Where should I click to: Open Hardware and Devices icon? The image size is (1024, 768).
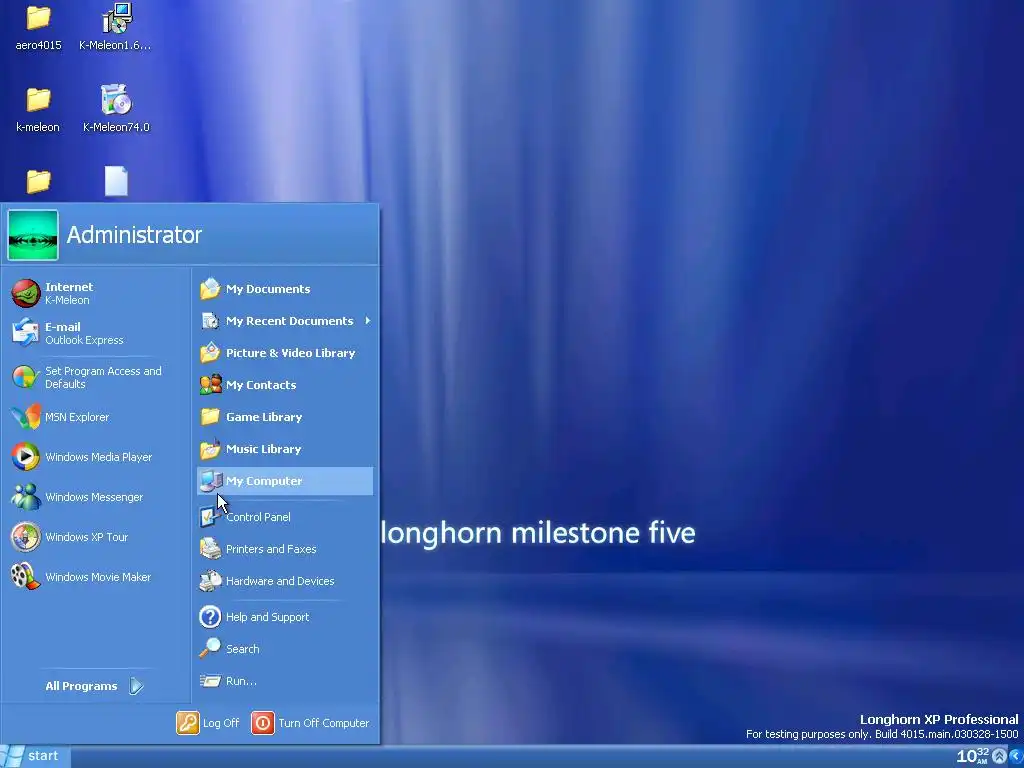210,581
